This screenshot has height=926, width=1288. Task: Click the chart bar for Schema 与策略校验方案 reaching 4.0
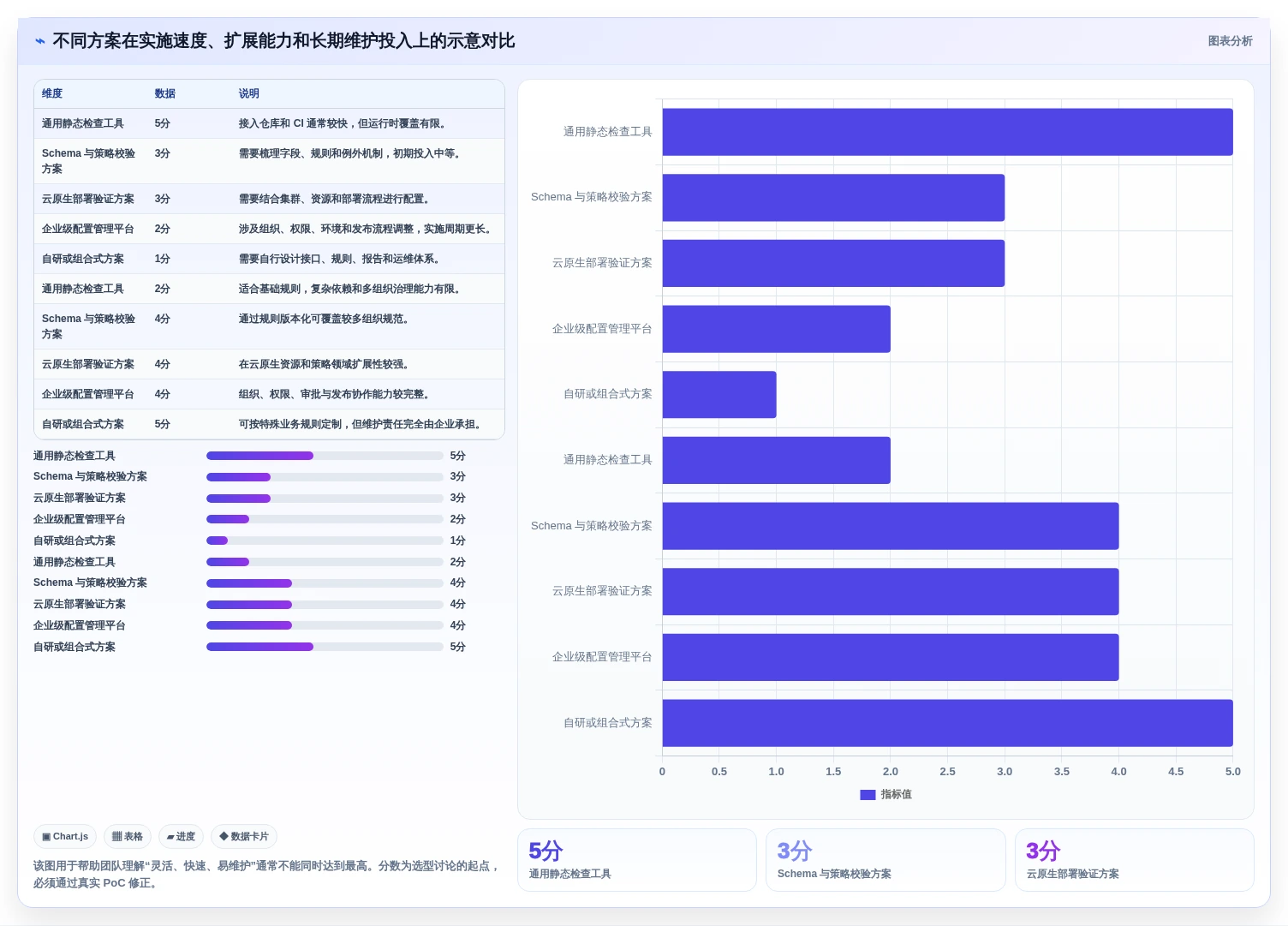pos(891,526)
